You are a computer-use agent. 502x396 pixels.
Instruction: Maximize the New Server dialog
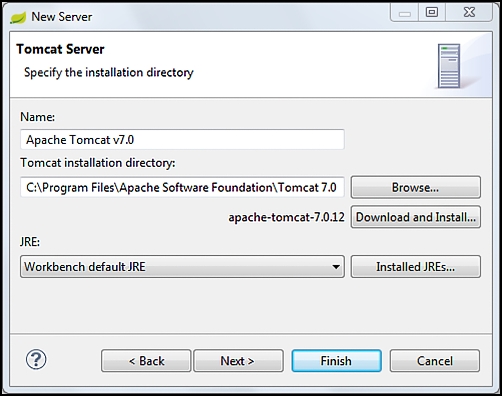[432, 13]
